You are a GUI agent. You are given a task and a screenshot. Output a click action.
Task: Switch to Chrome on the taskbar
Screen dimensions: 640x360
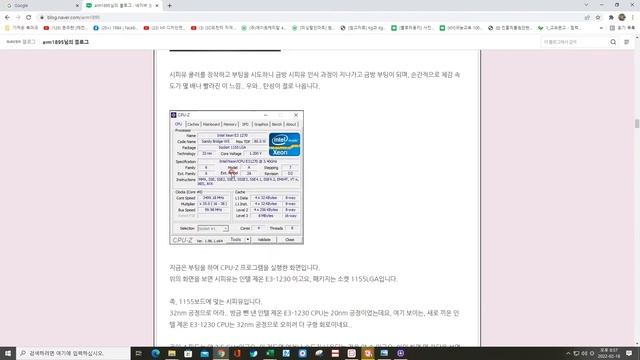point(221,353)
